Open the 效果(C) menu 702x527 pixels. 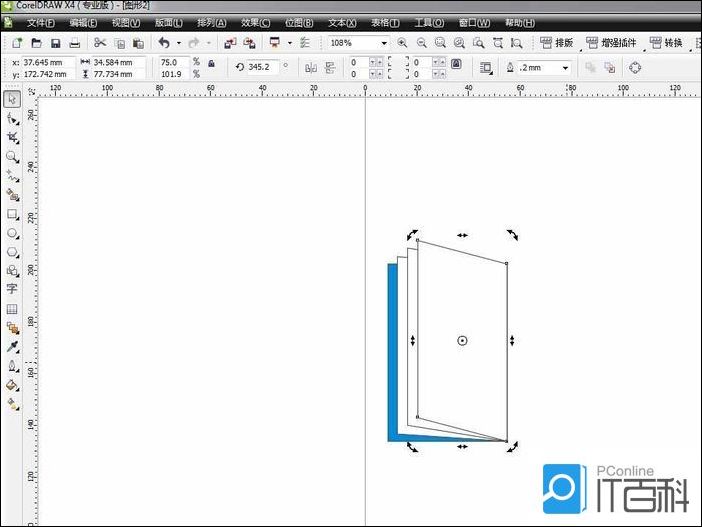coord(255,23)
